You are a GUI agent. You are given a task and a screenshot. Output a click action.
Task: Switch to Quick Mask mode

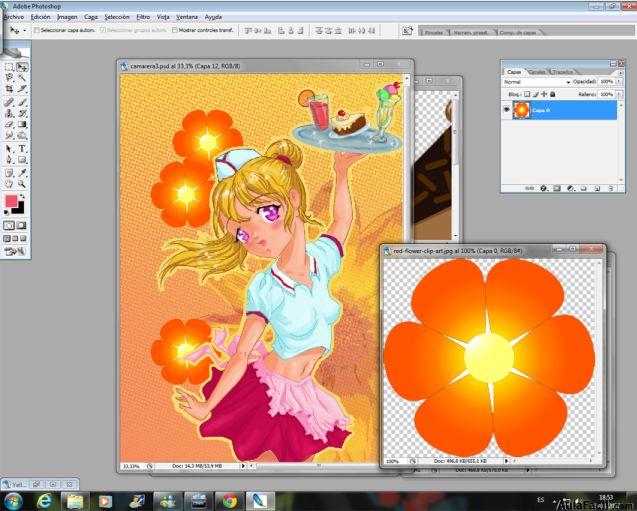point(22,225)
